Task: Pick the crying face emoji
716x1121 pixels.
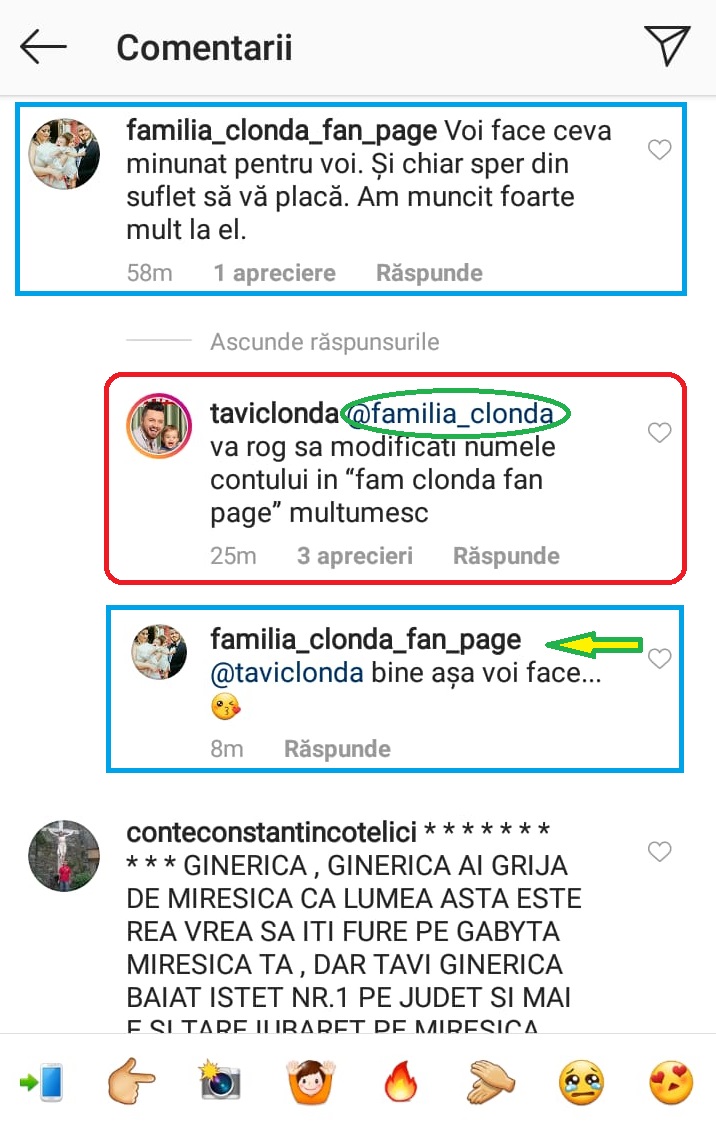Action: pos(581,1081)
